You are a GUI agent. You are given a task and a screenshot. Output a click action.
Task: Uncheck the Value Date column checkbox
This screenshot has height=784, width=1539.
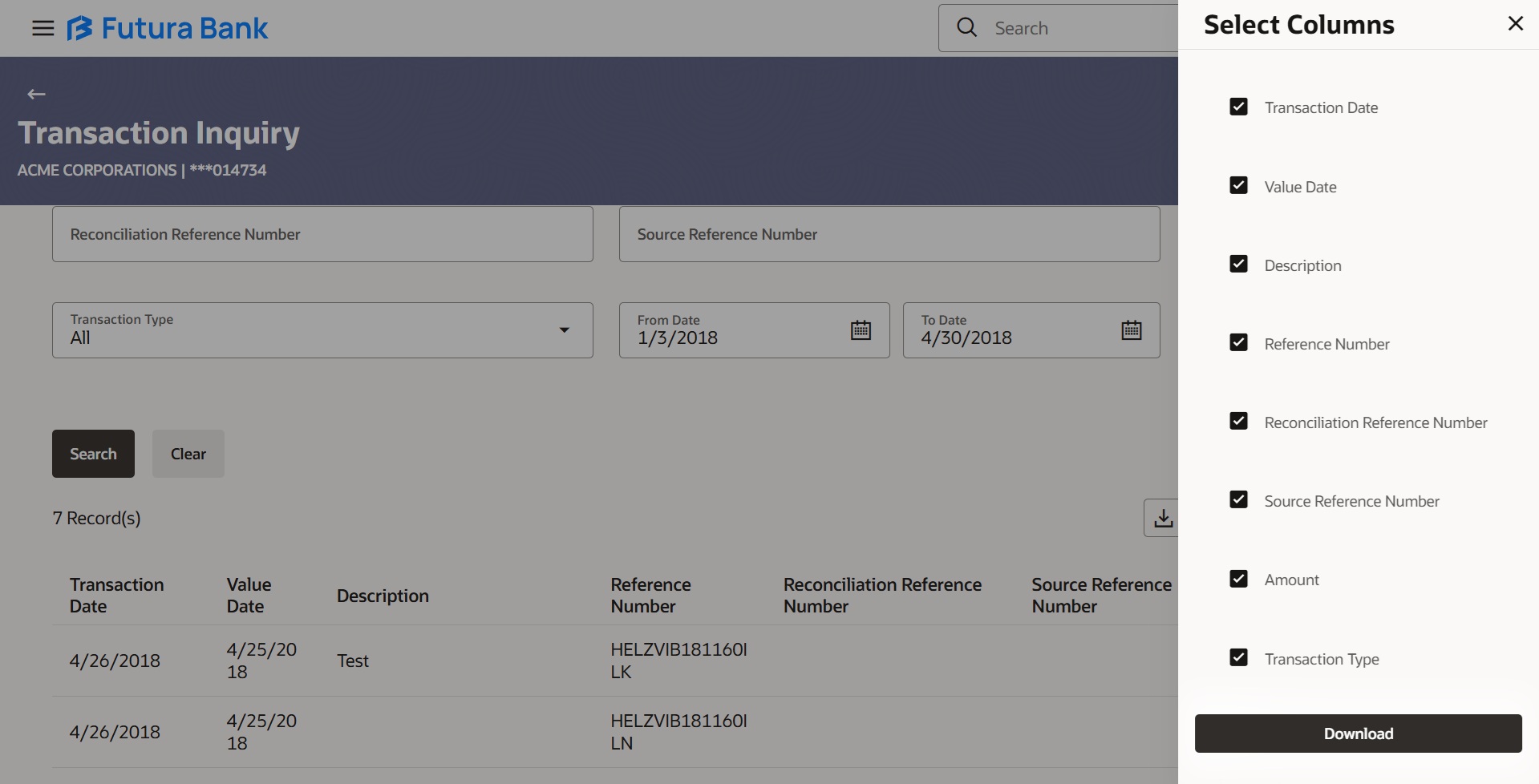(1238, 185)
